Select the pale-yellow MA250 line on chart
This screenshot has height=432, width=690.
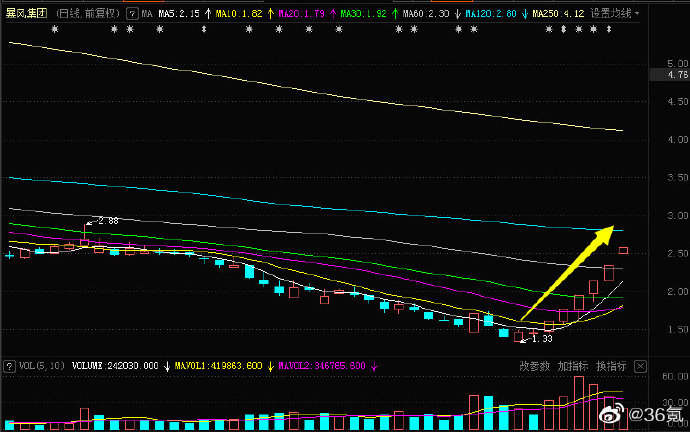point(316,93)
